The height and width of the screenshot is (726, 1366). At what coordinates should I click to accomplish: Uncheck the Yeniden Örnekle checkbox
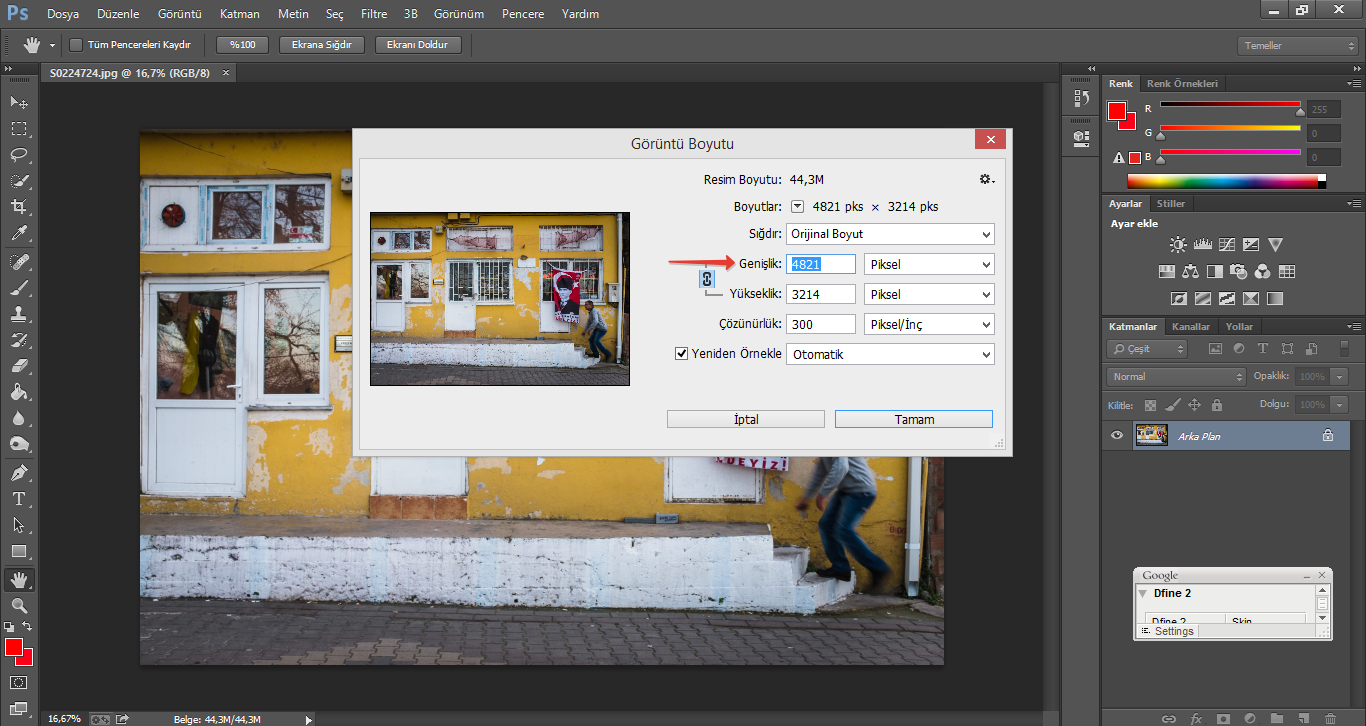click(x=682, y=354)
